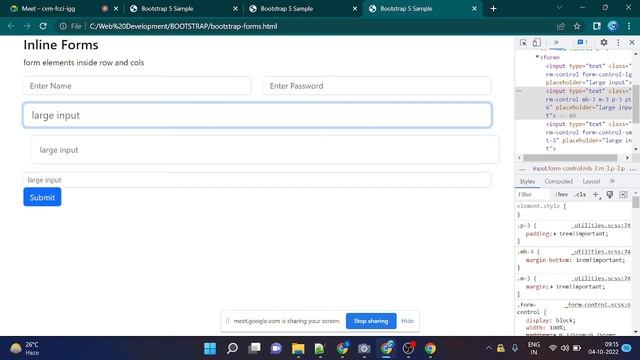Click the DOM tree vertical scrollbar thumb
This screenshot has width=640, height=360.
(x=636, y=104)
